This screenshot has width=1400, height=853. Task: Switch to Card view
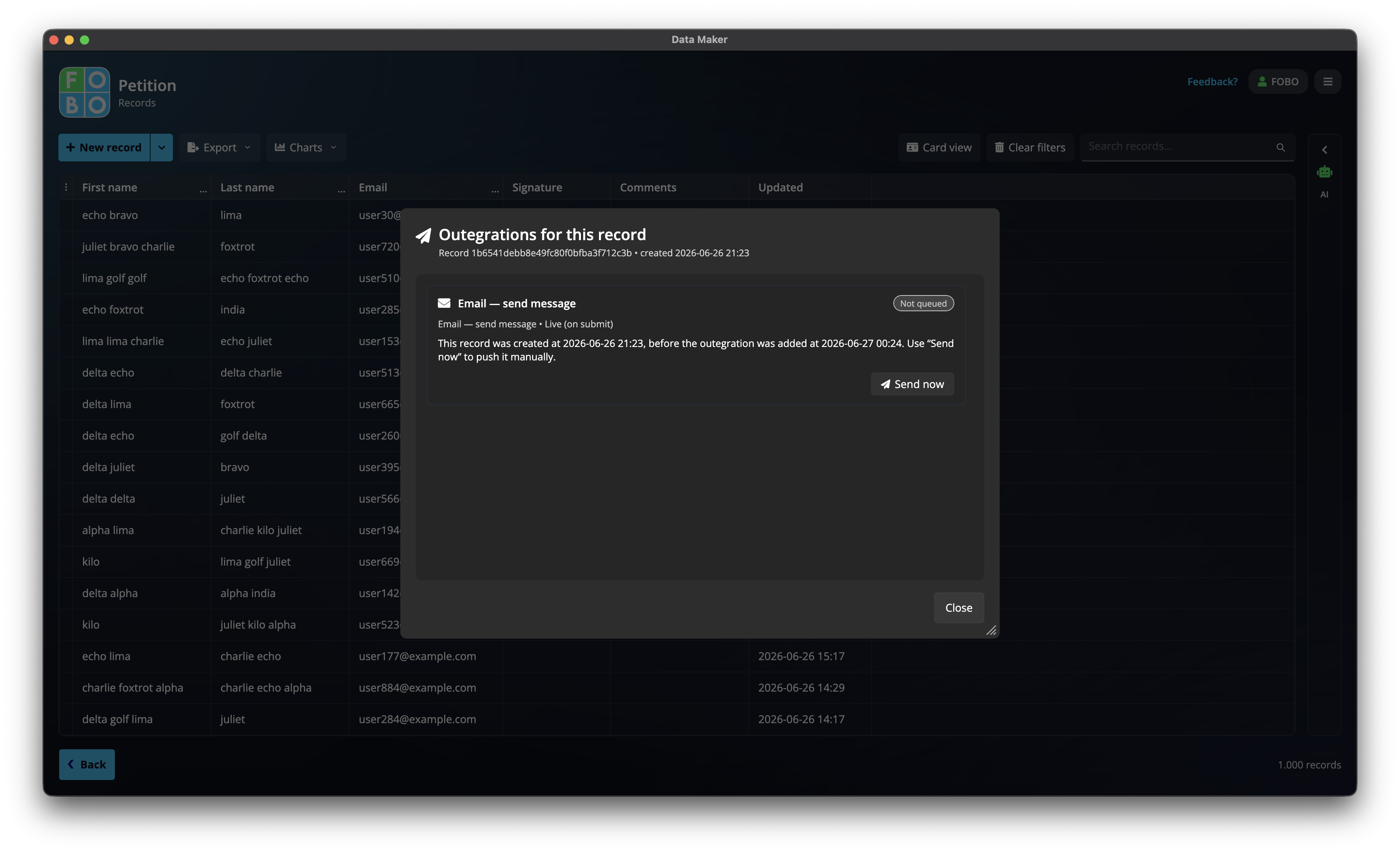939,148
